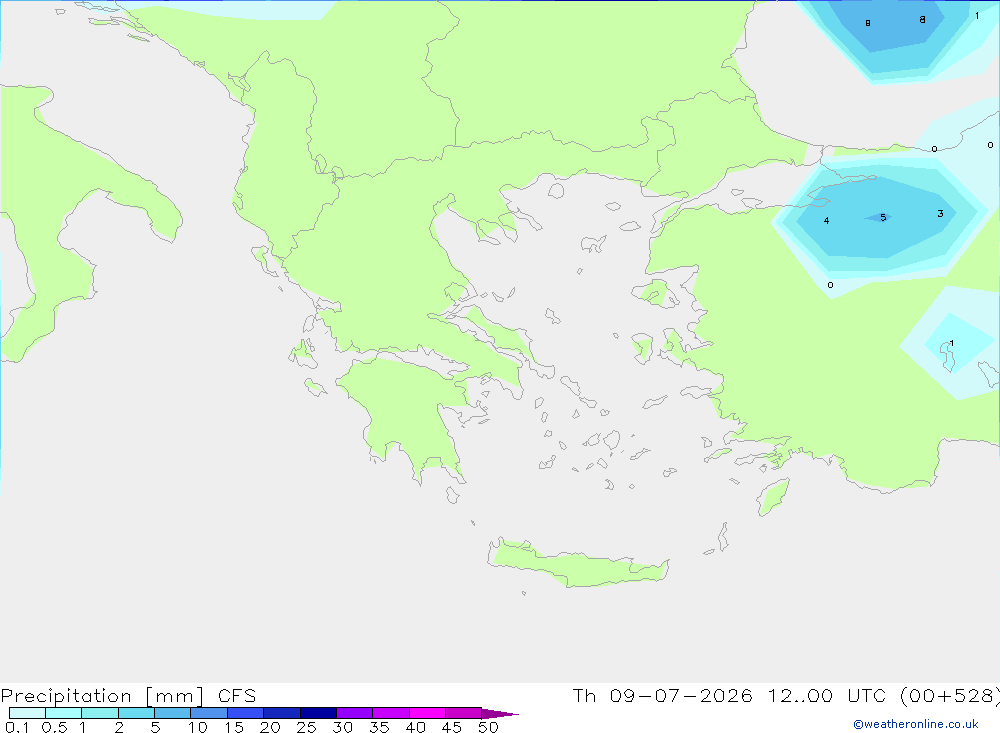Click the 30 mm purple legend swatch
The image size is (1000, 733).
(354, 713)
